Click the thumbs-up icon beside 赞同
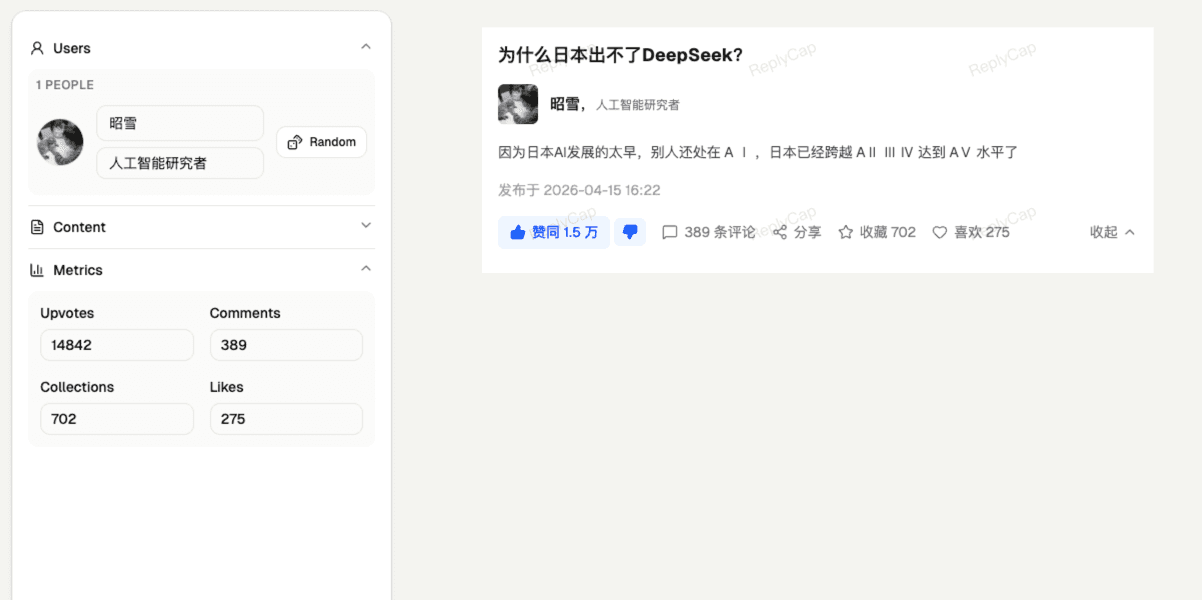Screen dimensions: 1202x600 [518, 232]
